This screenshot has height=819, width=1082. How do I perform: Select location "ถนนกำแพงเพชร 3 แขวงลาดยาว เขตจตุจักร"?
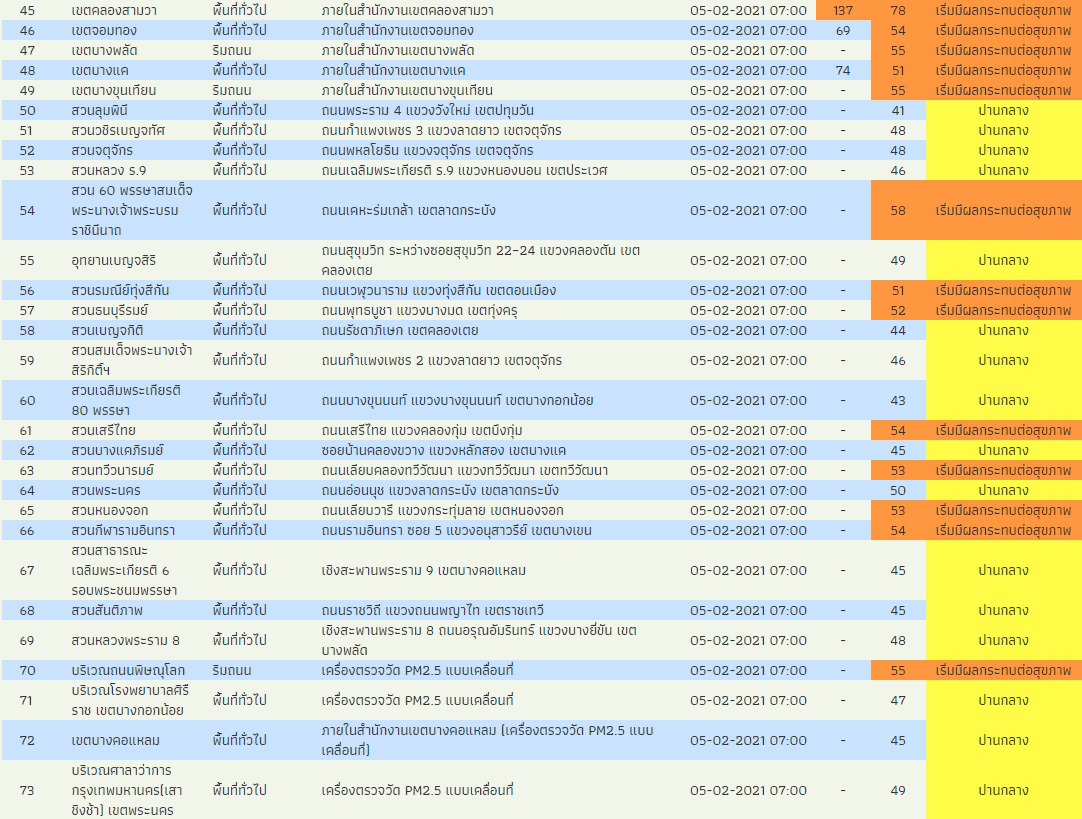(442, 130)
